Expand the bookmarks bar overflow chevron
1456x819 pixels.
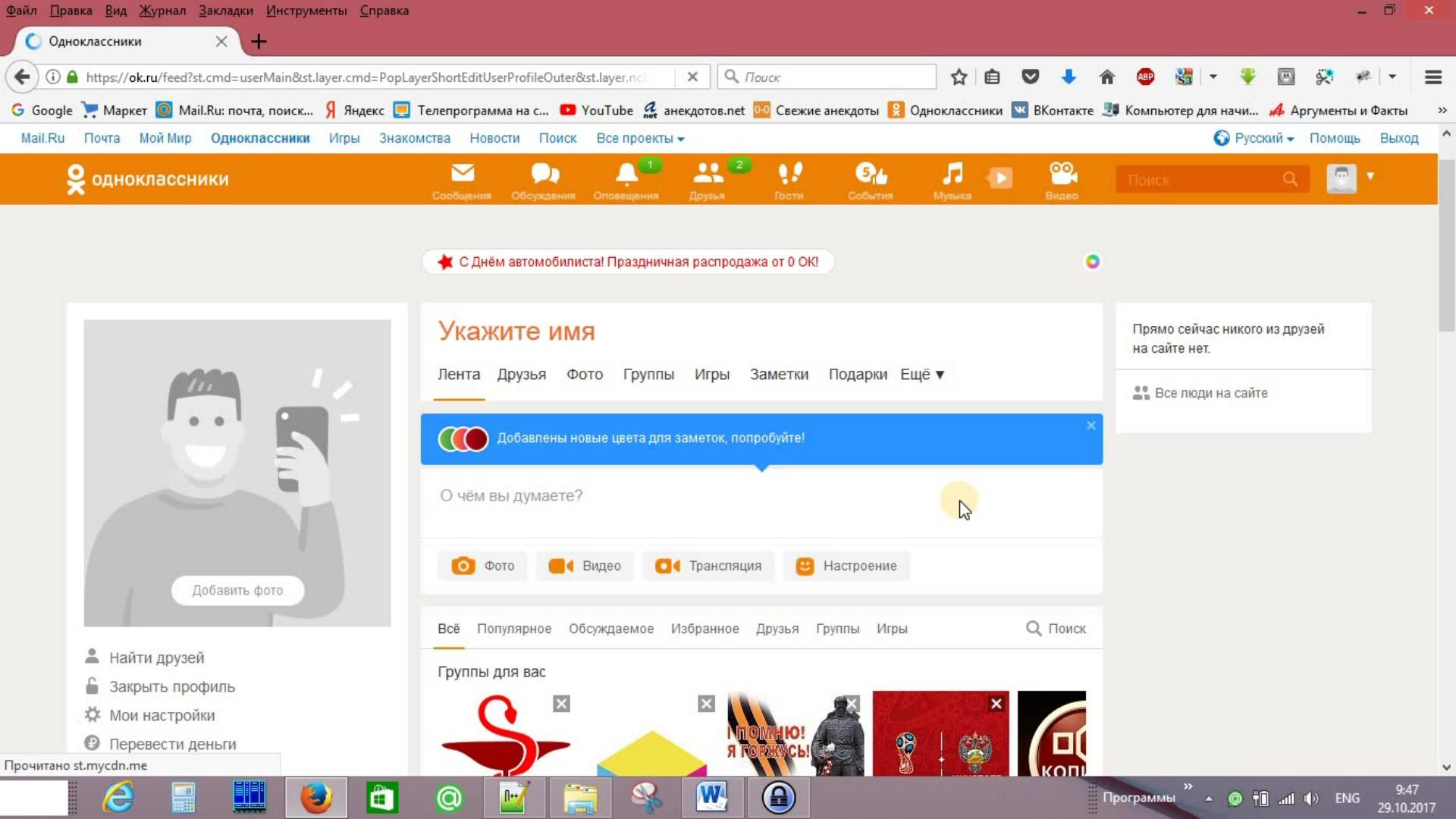tap(1442, 110)
